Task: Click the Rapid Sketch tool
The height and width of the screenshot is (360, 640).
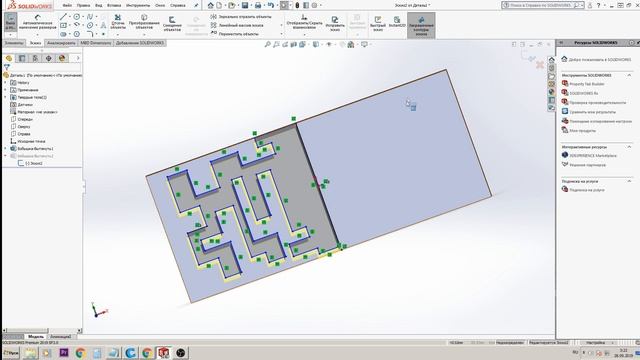Action: tap(378, 24)
